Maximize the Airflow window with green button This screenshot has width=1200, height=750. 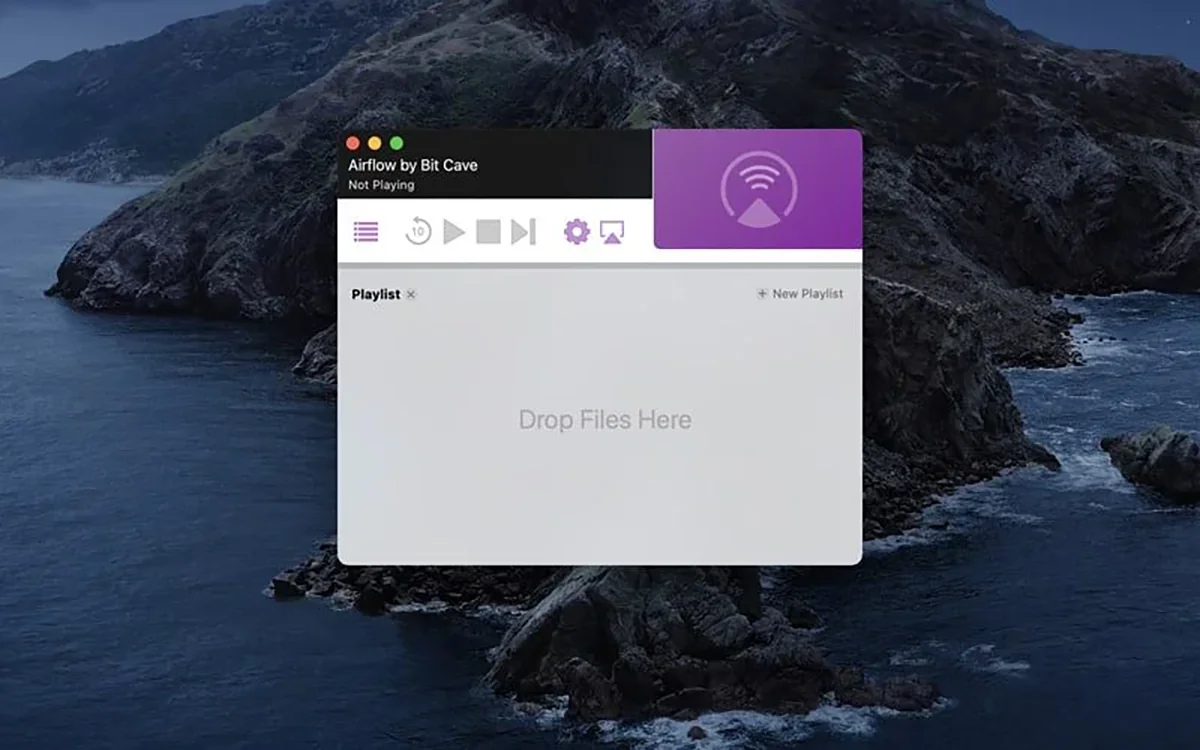[x=397, y=143]
